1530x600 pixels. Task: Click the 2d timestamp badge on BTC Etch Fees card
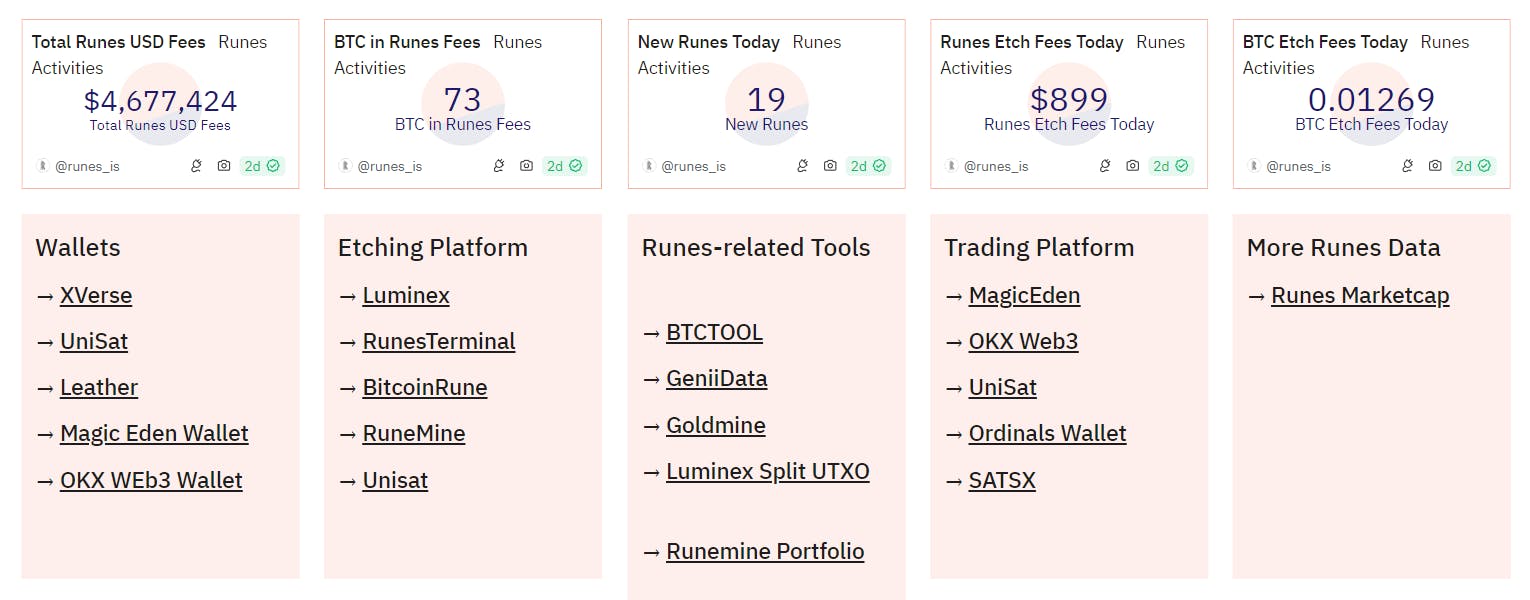pyautogui.click(x=1464, y=166)
